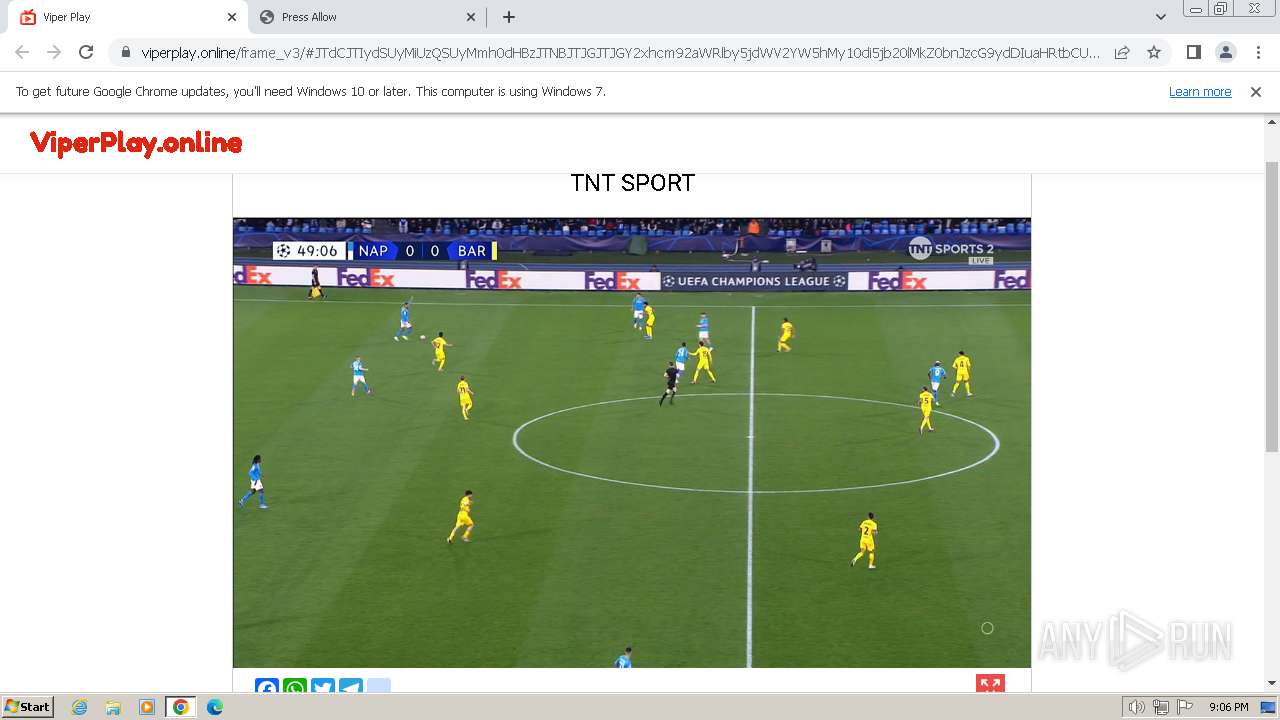Image resolution: width=1280 pixels, height=720 pixels.
Task: Dismiss the Chrome update notification bar
Action: [1256, 92]
